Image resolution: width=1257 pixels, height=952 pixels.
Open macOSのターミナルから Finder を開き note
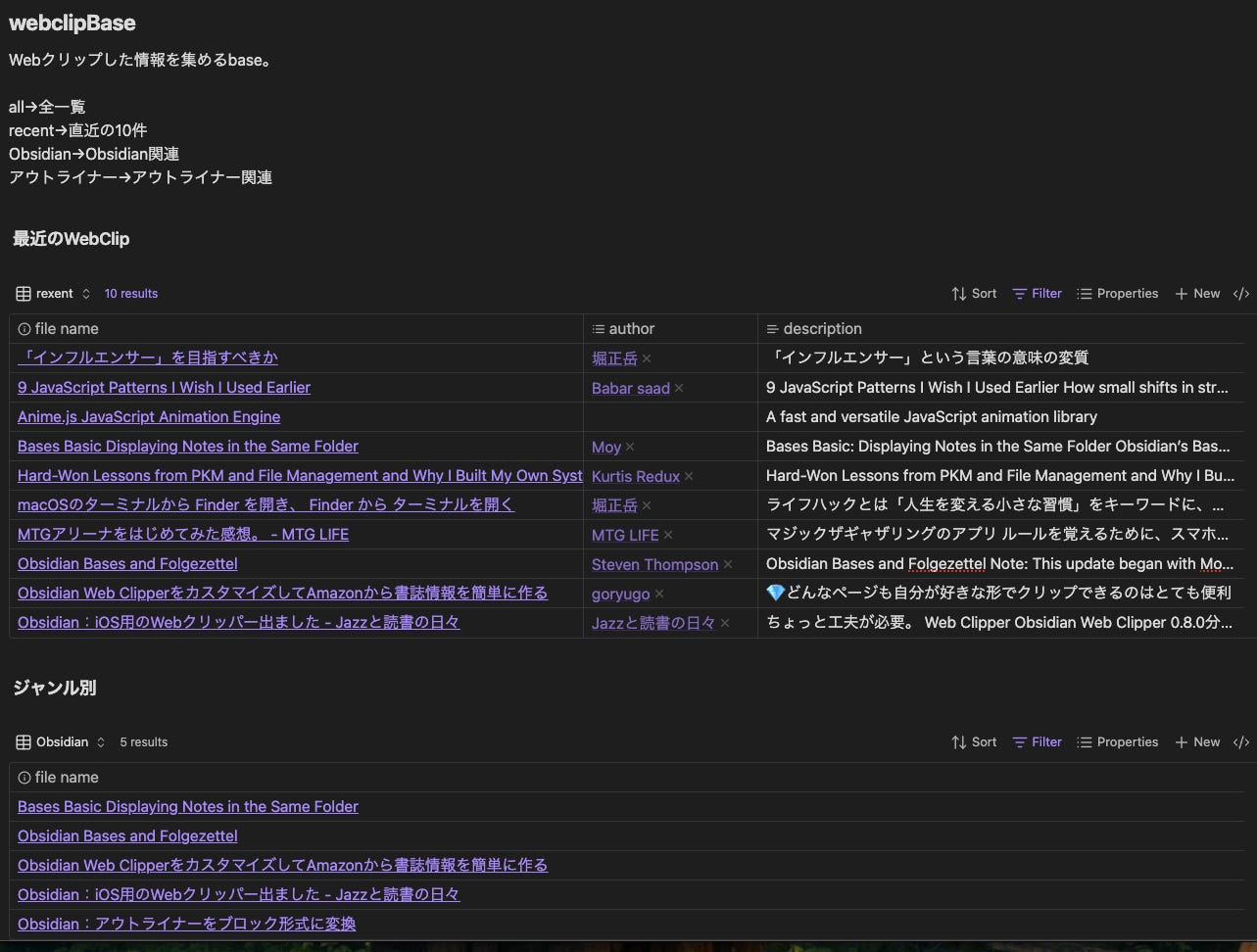(266, 505)
